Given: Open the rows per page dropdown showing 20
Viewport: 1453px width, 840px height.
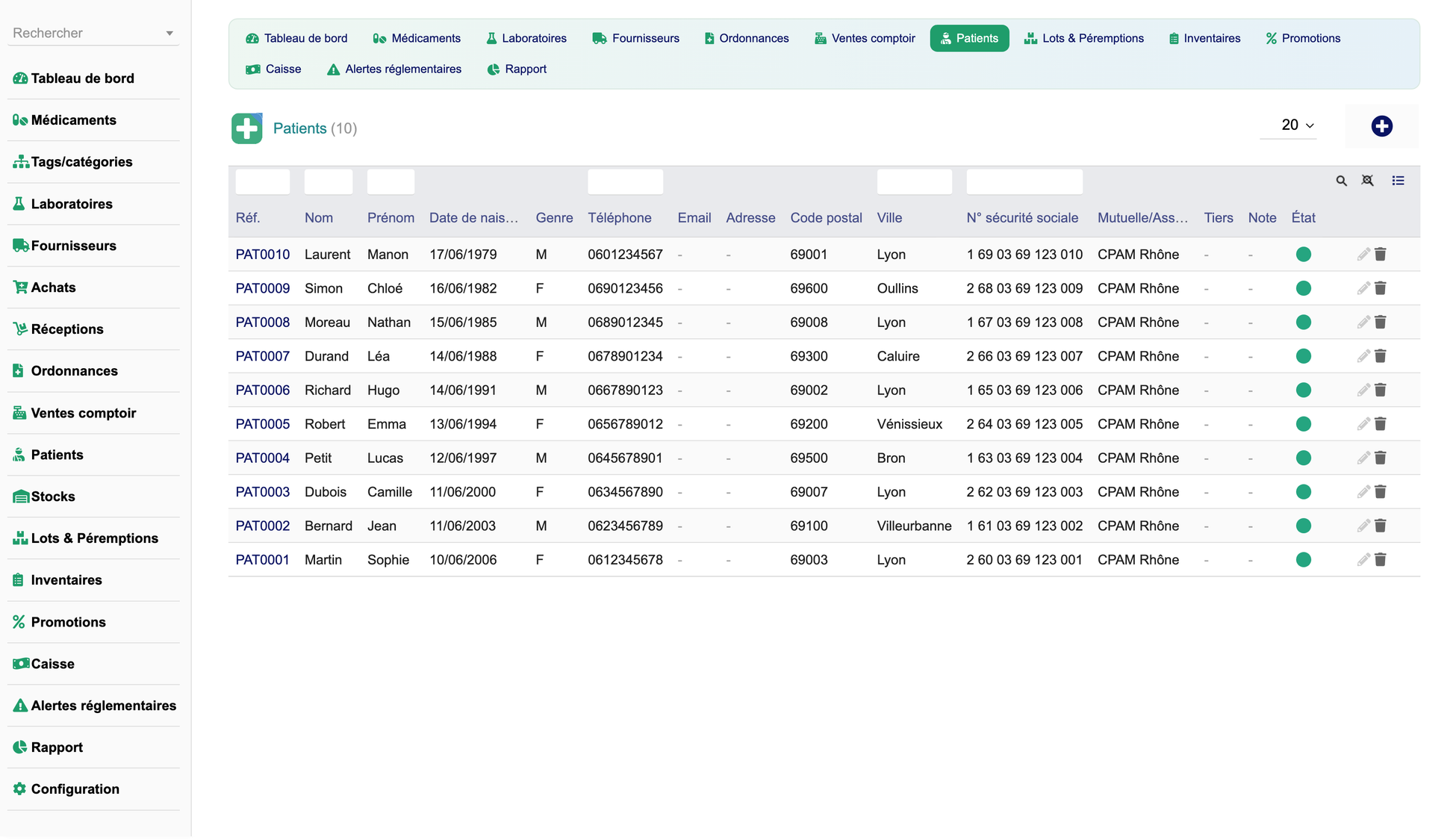Looking at the screenshot, I should 1289,125.
